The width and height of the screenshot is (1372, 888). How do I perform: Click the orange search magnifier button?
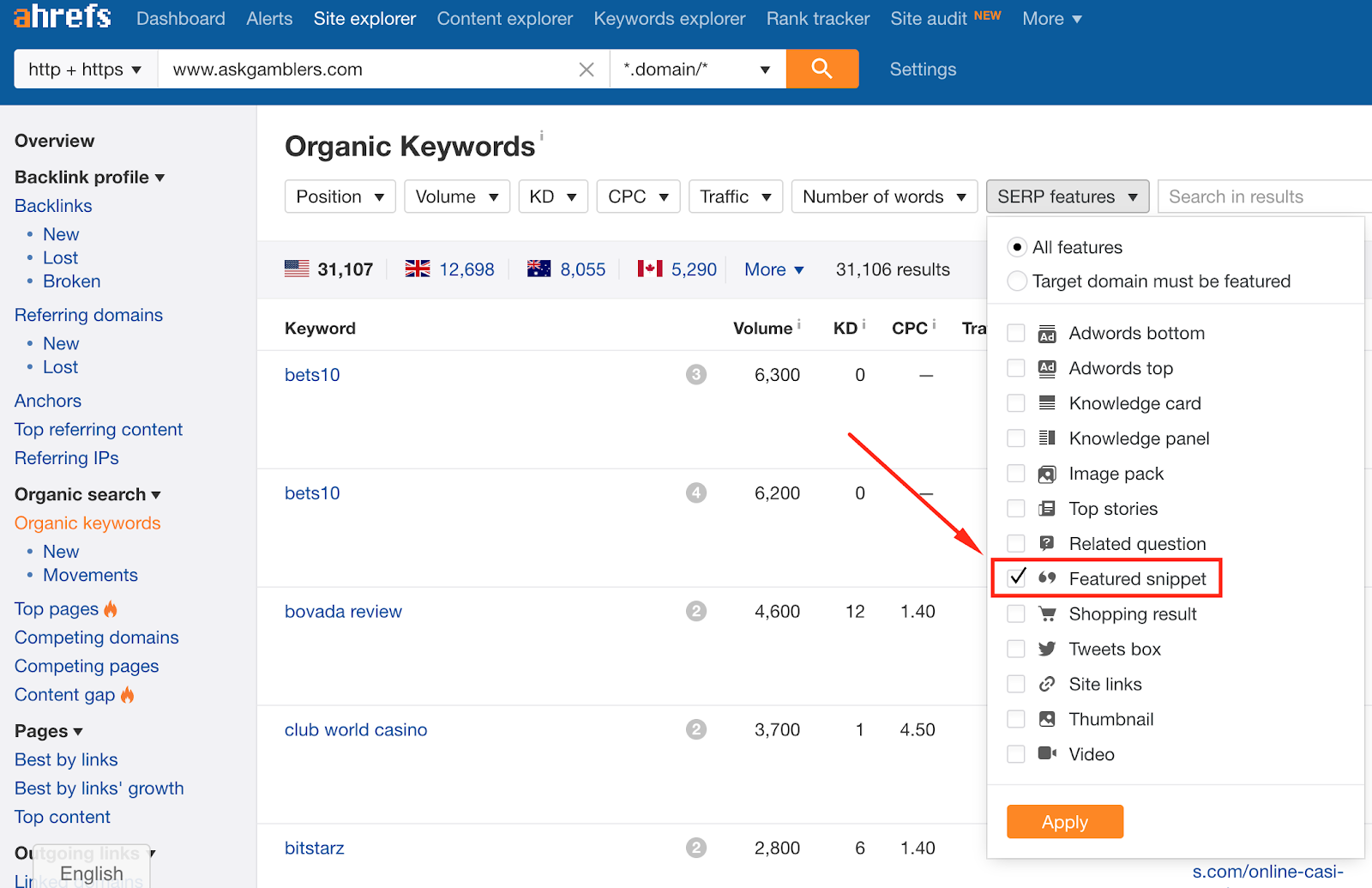tap(821, 69)
